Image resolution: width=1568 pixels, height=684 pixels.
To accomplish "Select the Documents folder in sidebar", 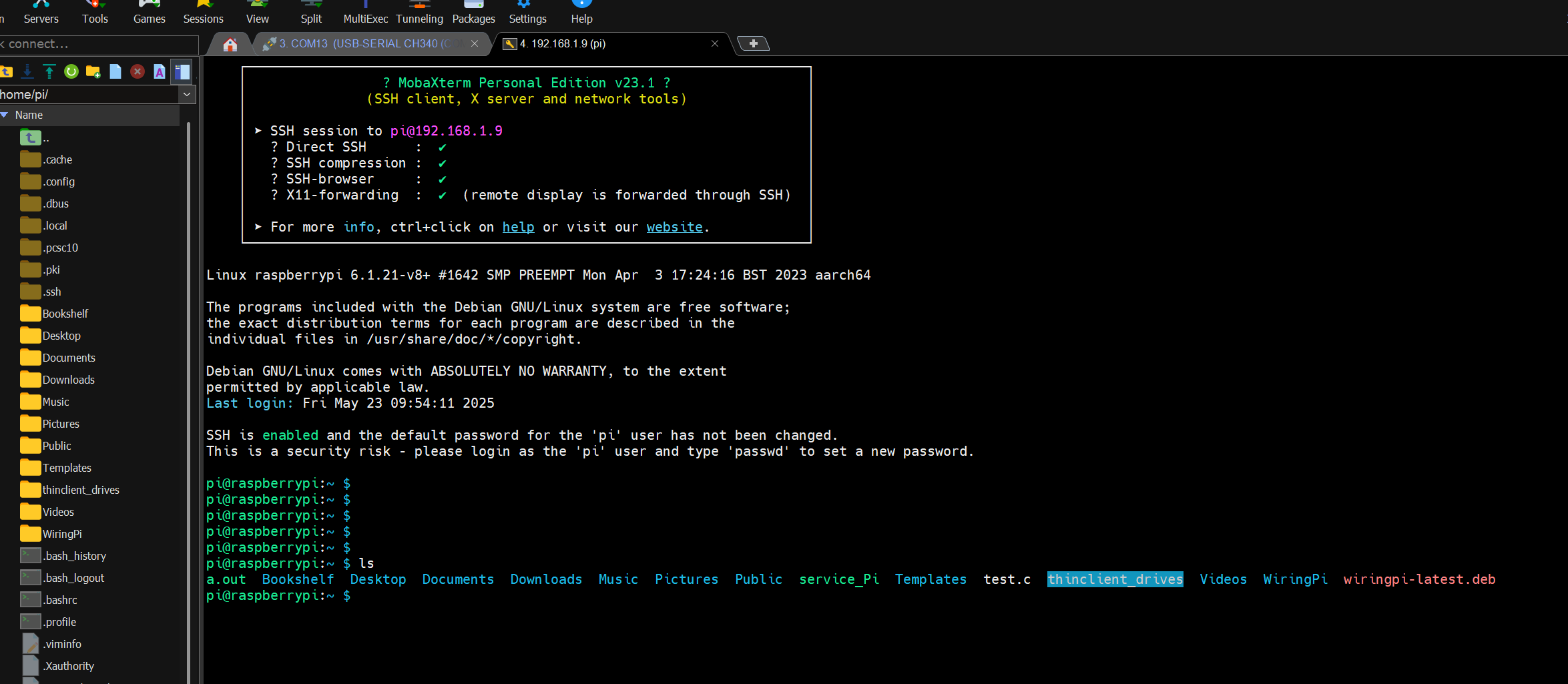I will pyautogui.click(x=58, y=358).
